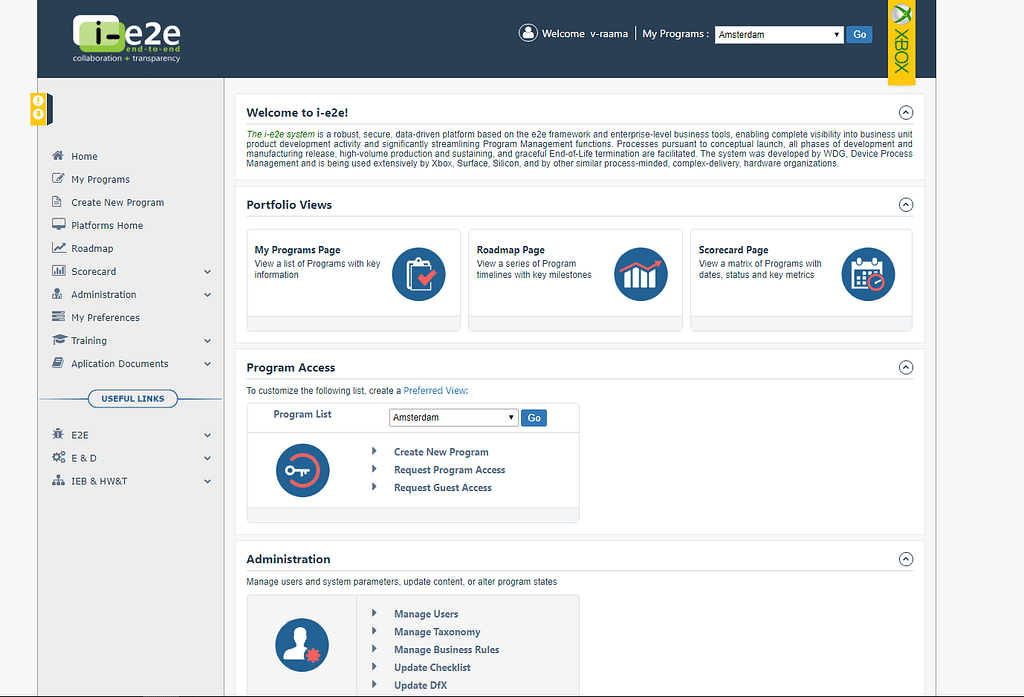Open the My Programs dropdown in header
1024x697 pixels.
[x=779, y=34]
